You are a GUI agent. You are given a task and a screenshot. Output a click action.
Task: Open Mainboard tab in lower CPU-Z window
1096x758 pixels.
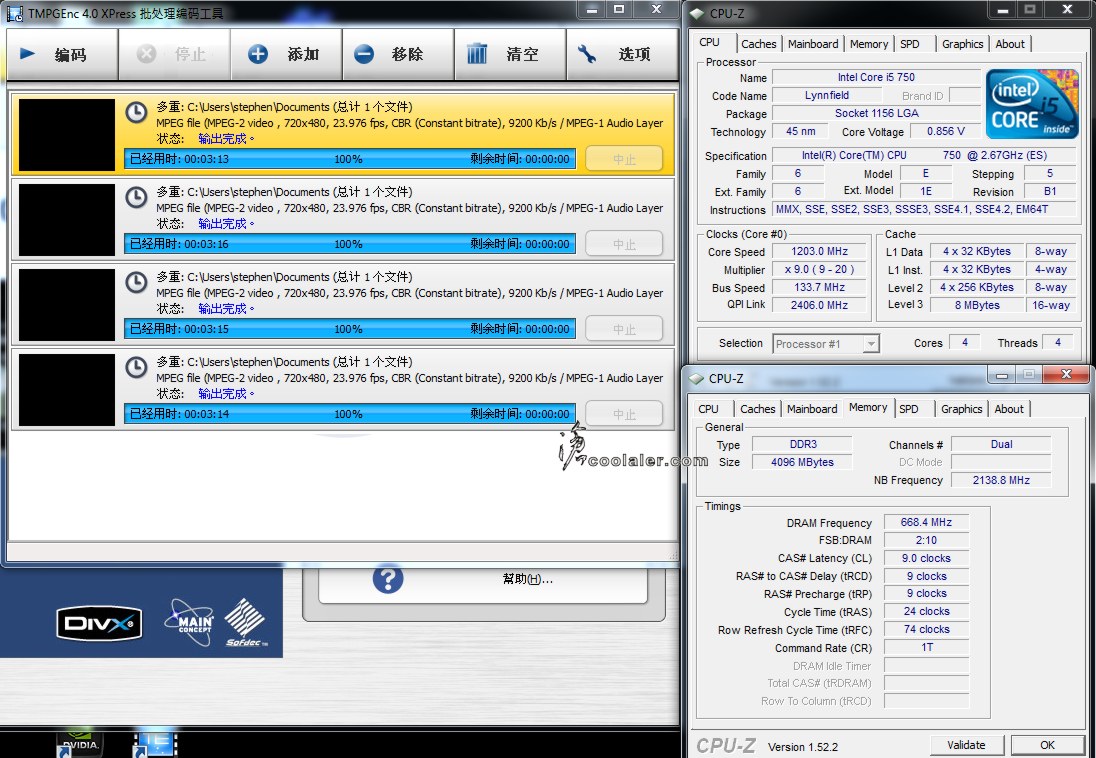[812, 408]
